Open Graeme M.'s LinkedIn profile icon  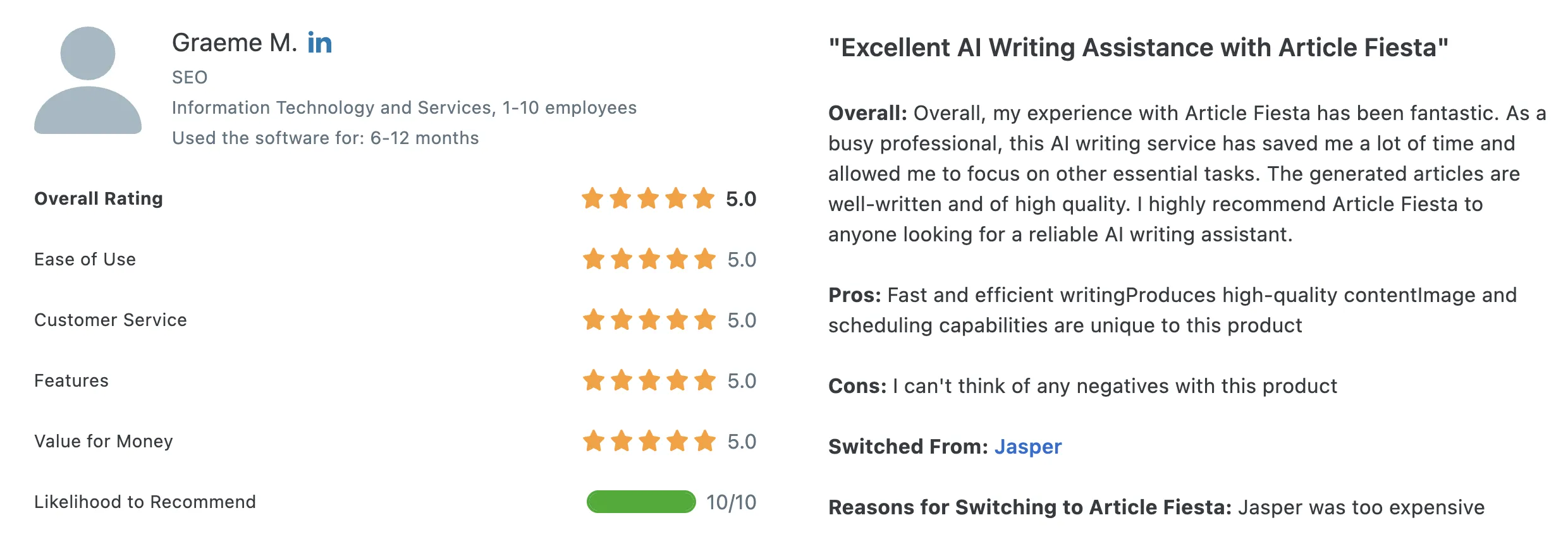pos(319,43)
